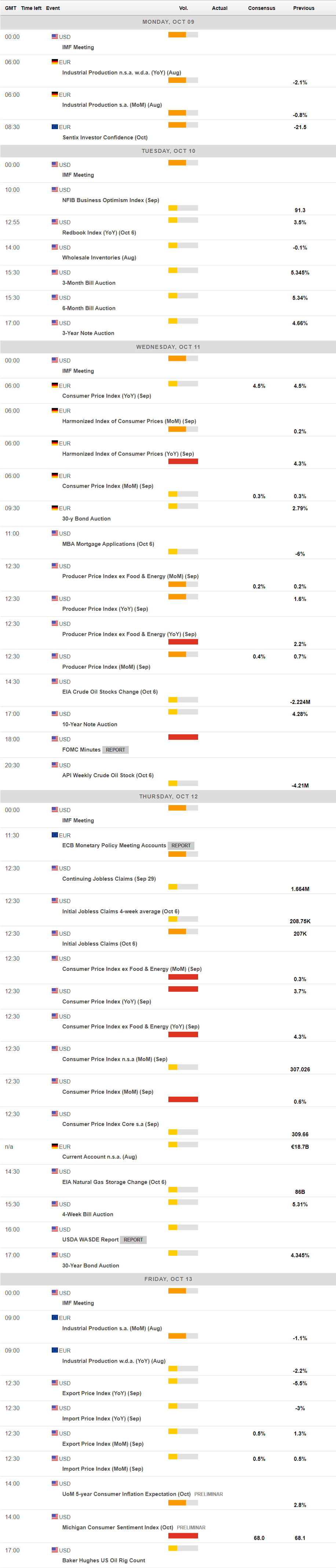Select the Consensus column header

click(x=262, y=8)
